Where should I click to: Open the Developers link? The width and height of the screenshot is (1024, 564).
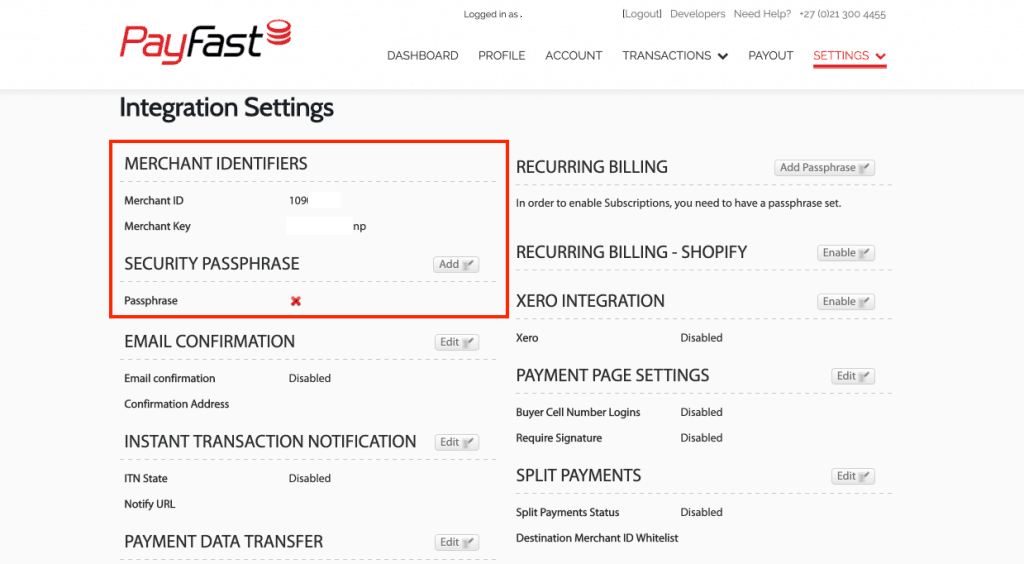pos(697,14)
